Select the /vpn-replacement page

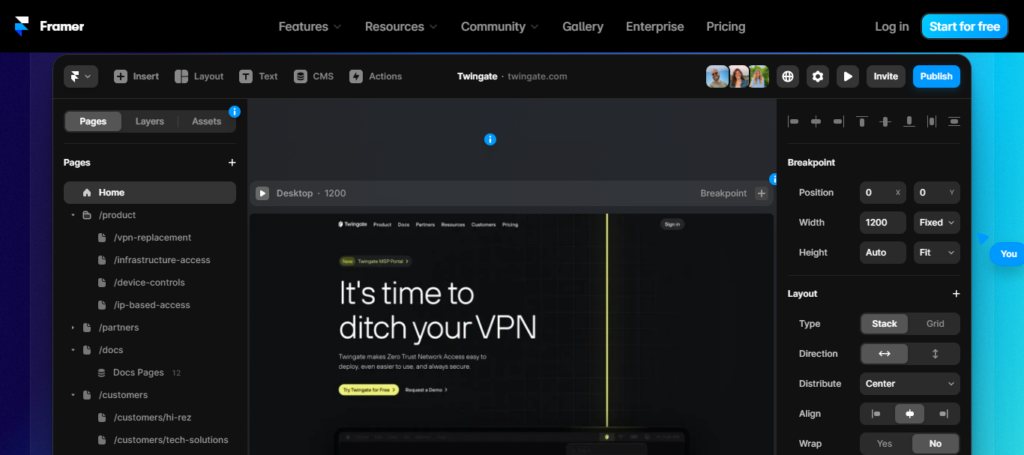tap(152, 238)
